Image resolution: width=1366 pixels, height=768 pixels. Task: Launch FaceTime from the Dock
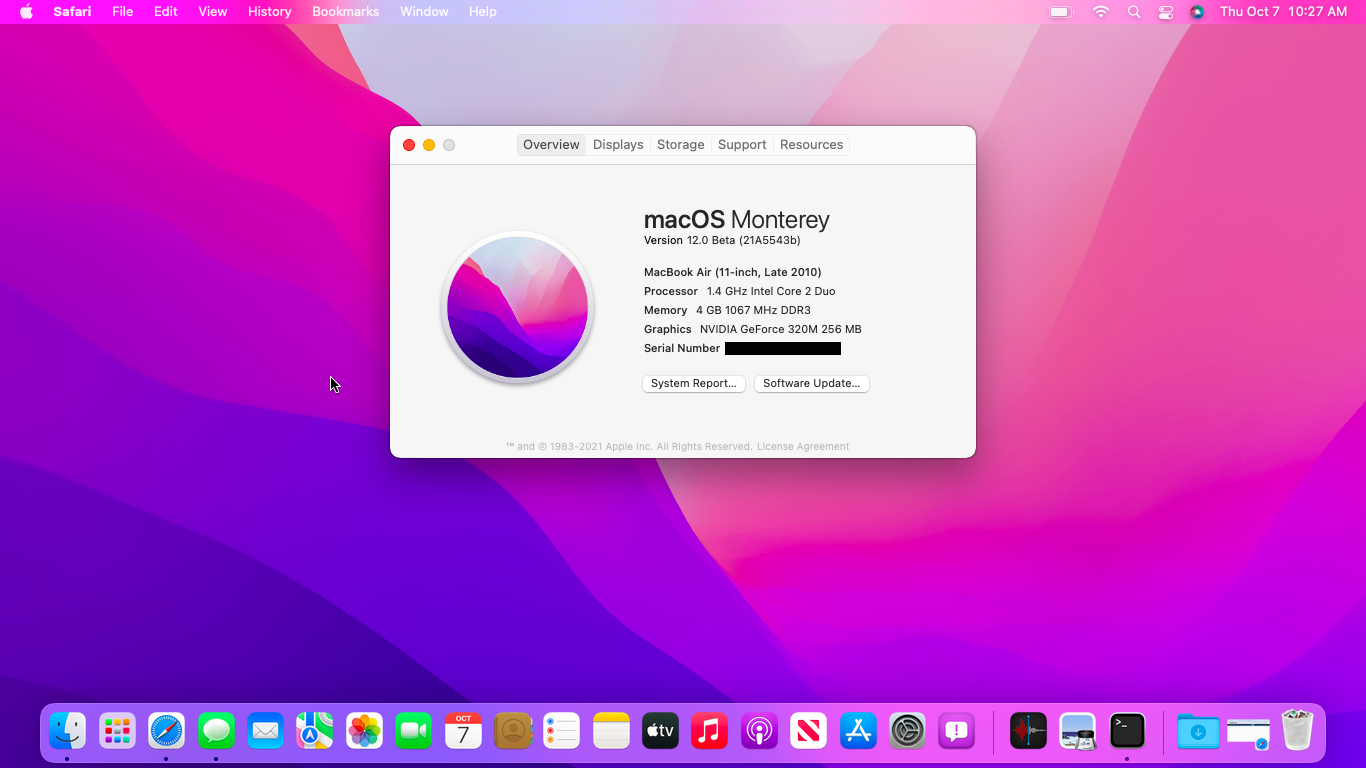[x=413, y=731]
